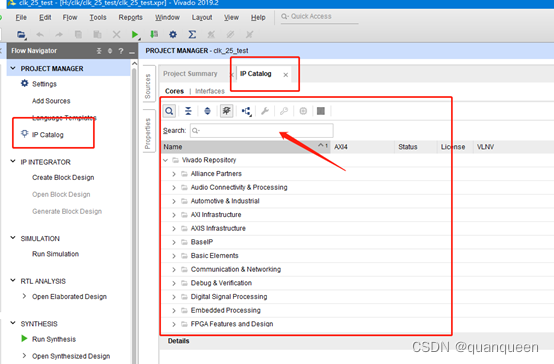Minimize the Flow Navigator panel
This screenshot has width=554, height=364.
tap(132, 52)
